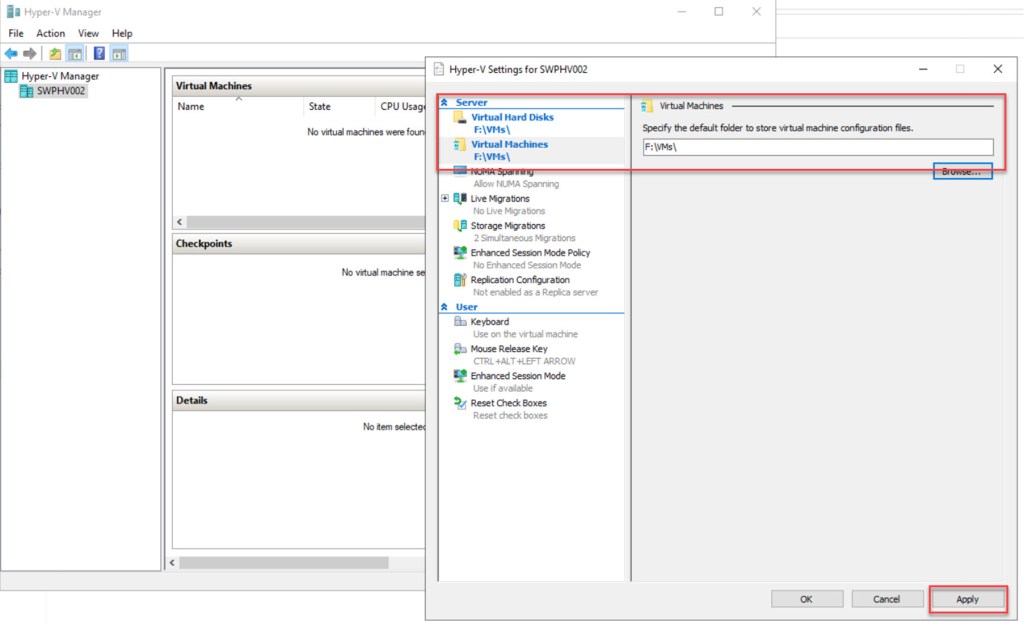Click the blue Help toolbar icon
The width and height of the screenshot is (1024, 626).
point(99,53)
